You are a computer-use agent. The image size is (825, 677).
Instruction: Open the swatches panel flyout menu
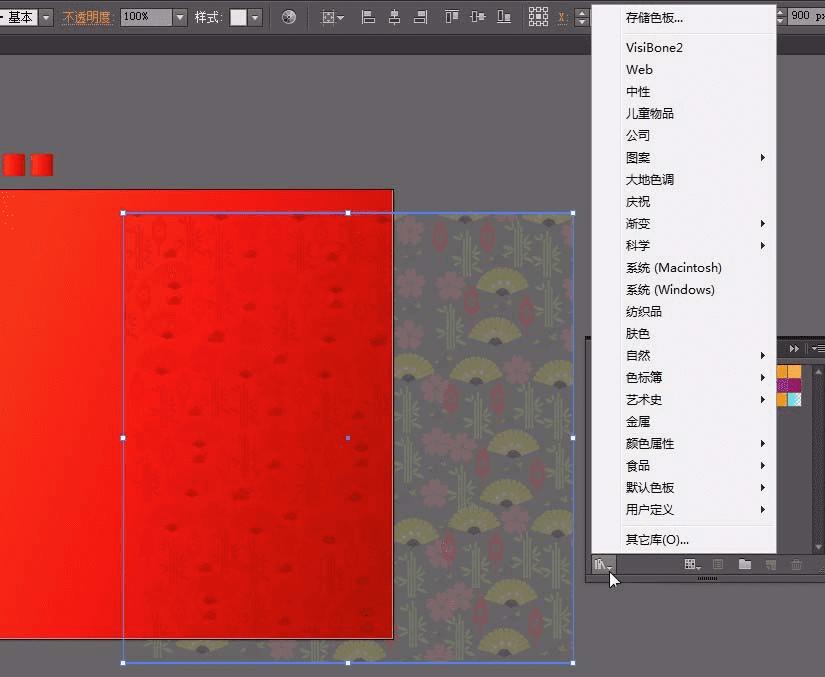tap(817, 348)
